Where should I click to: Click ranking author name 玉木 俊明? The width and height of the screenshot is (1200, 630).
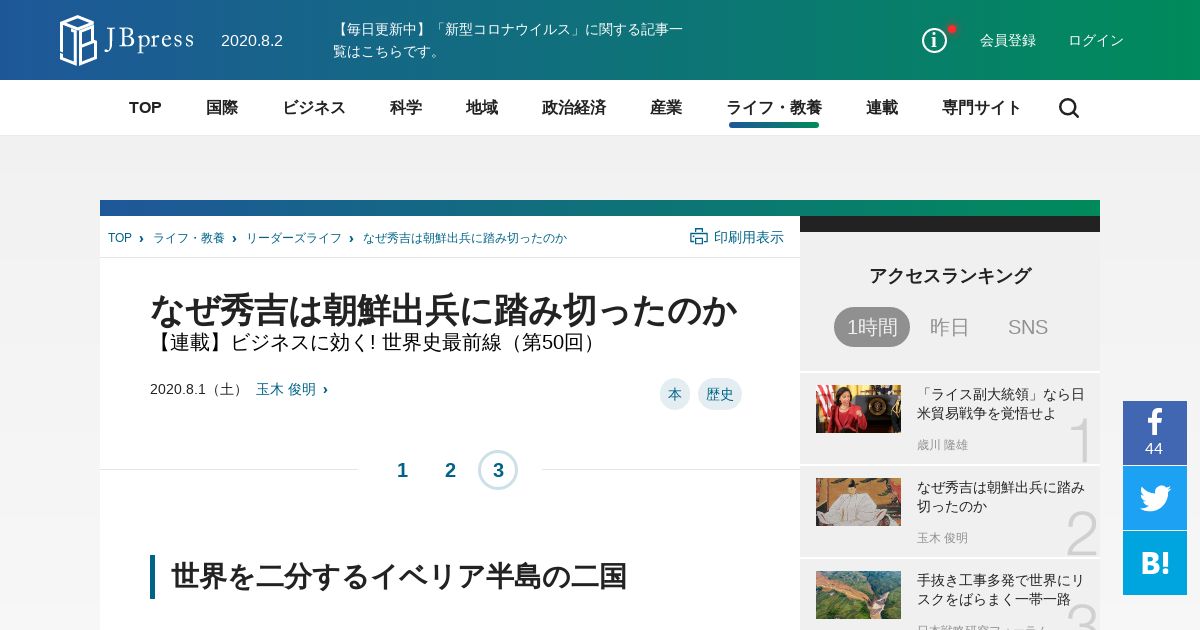942,538
